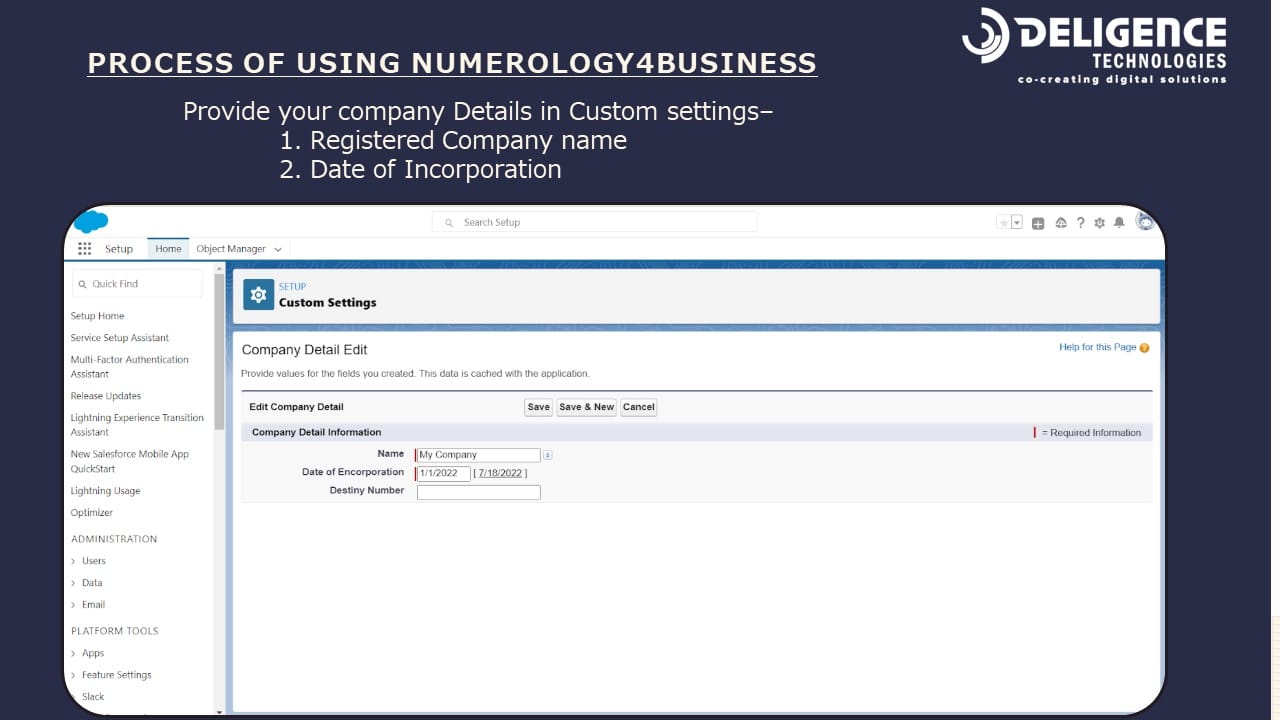Click the favorites star icon
This screenshot has height=720, width=1280.
tap(1003, 223)
